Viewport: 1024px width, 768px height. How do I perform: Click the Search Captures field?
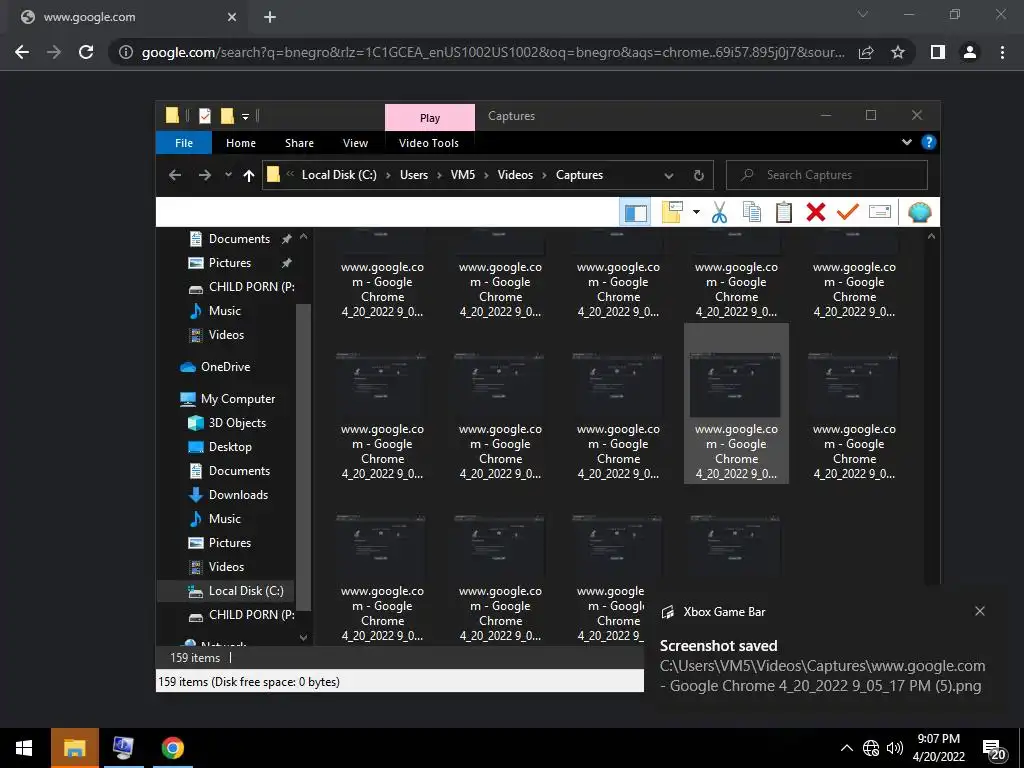827,175
